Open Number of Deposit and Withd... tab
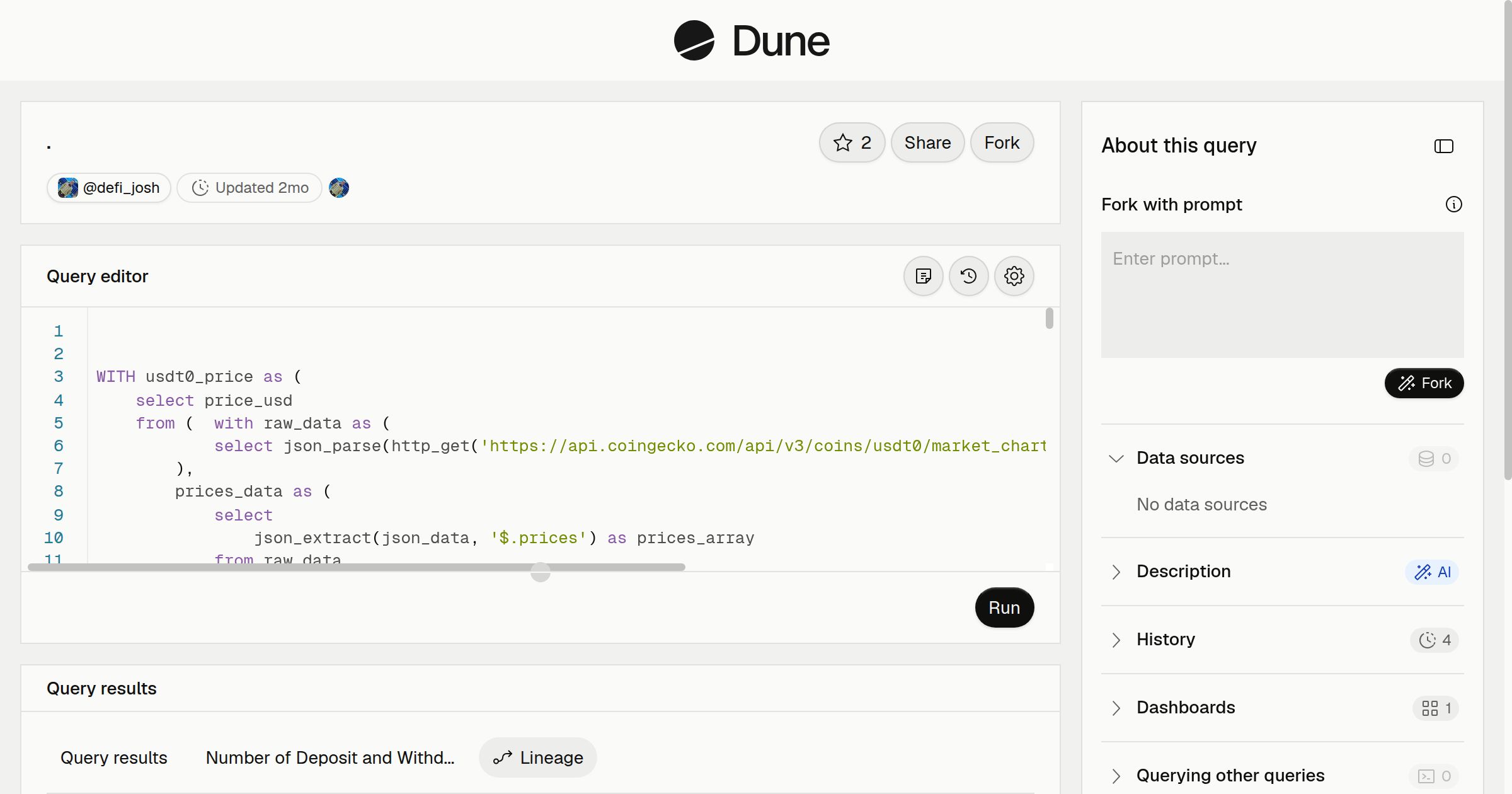 click(x=330, y=757)
